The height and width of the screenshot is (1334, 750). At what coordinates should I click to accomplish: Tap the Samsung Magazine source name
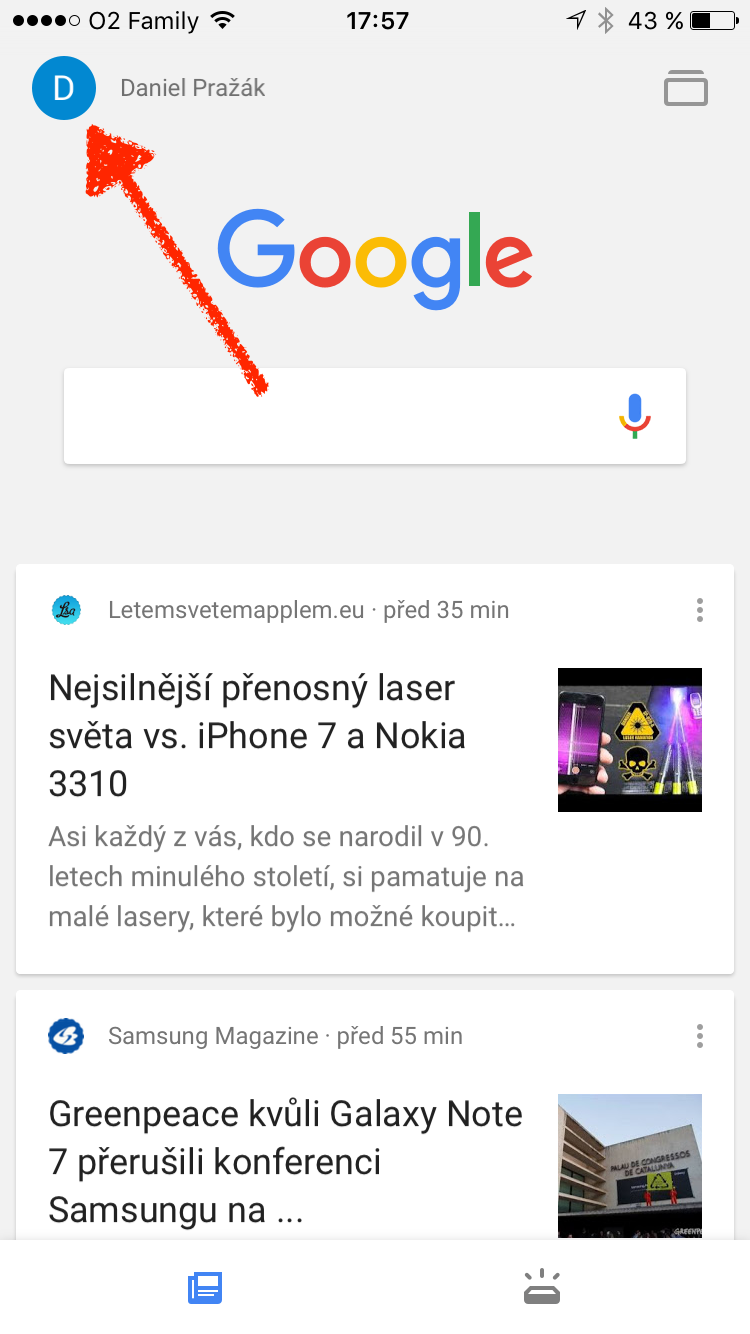(213, 1035)
